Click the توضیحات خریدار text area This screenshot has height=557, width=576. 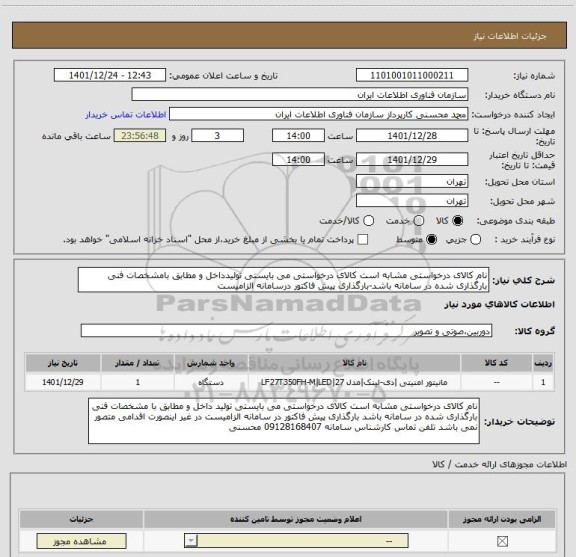284,421
